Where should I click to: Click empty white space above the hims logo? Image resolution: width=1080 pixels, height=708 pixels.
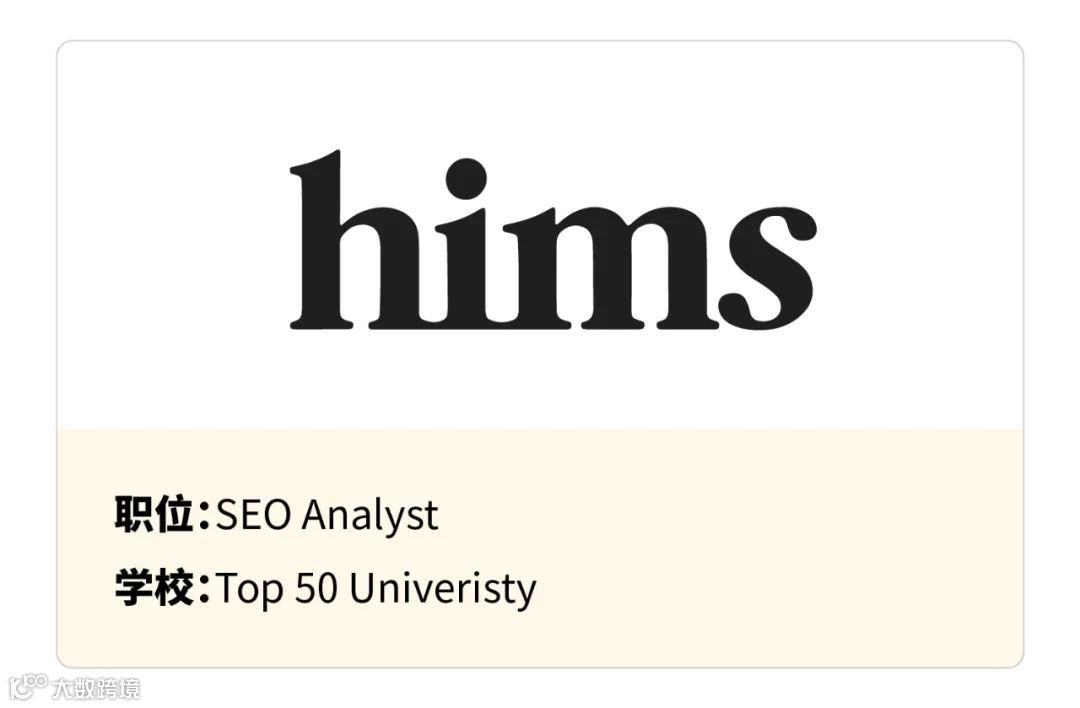540,90
